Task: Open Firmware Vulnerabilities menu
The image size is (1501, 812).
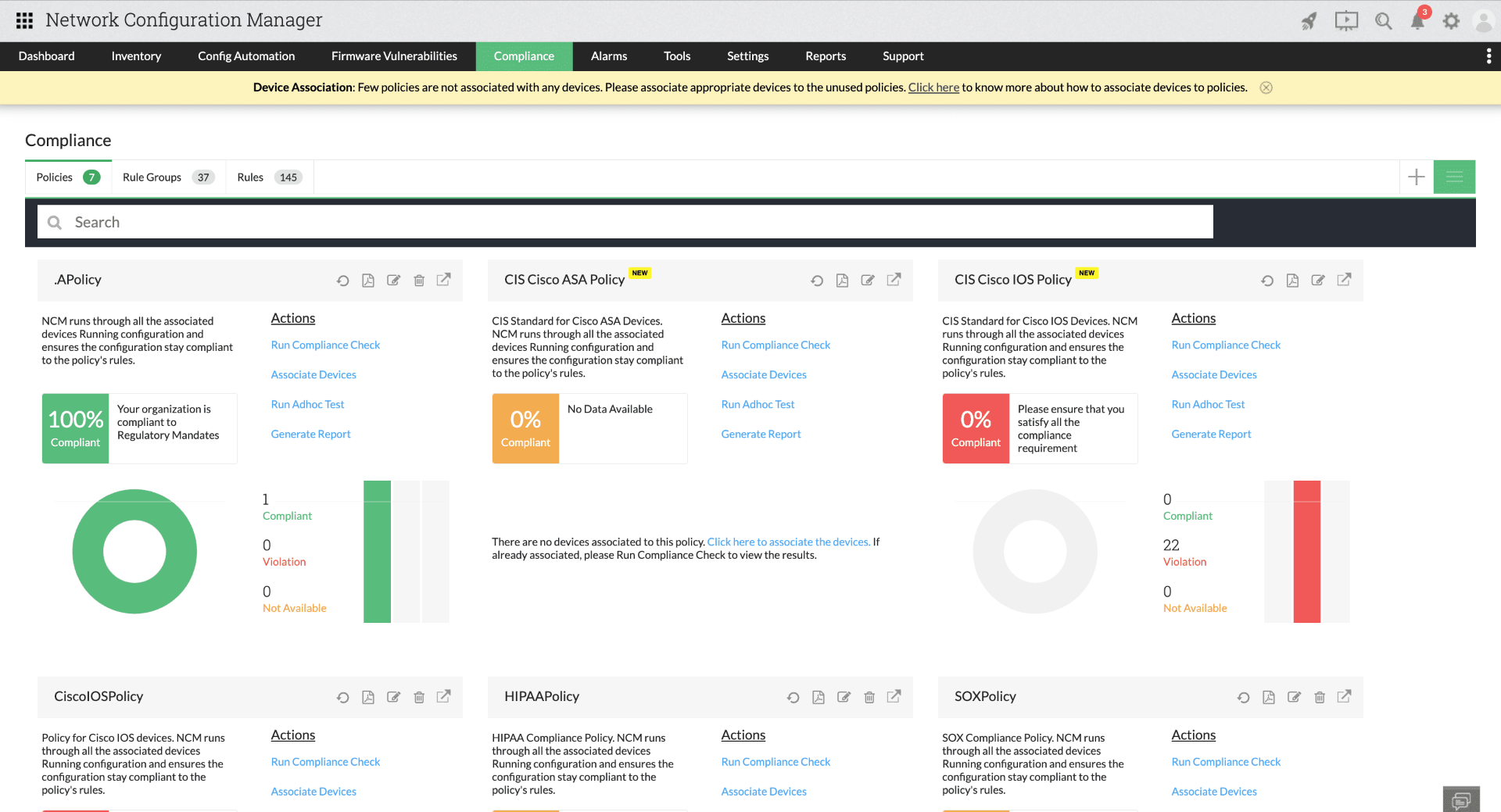Action: [x=394, y=56]
